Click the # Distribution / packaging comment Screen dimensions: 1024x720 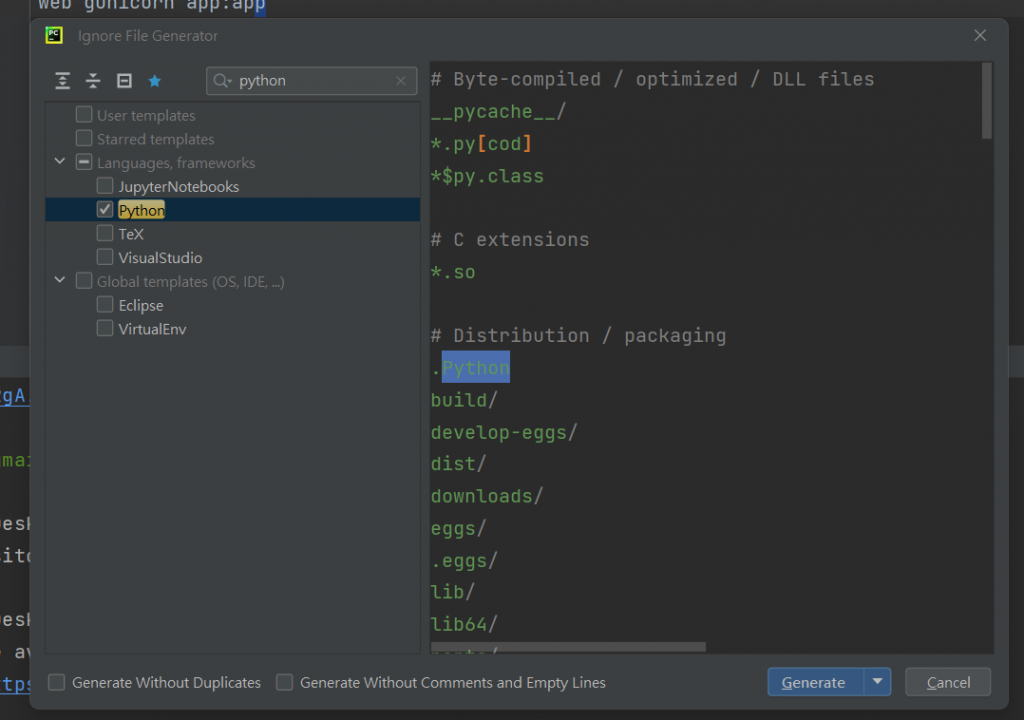pyautogui.click(x=578, y=336)
